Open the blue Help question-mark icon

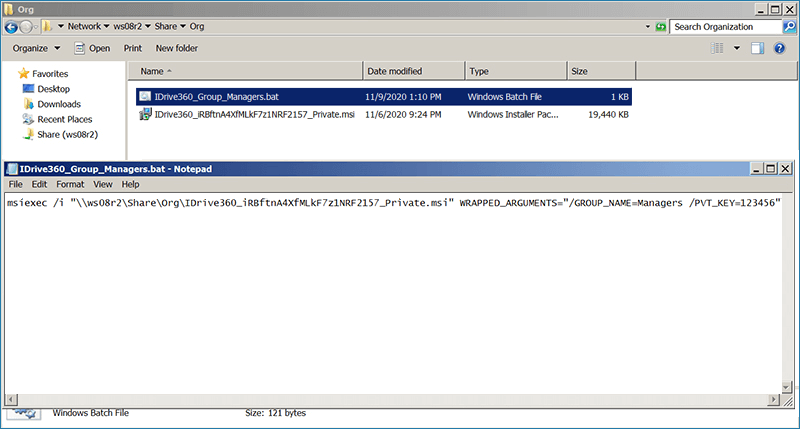coord(779,48)
